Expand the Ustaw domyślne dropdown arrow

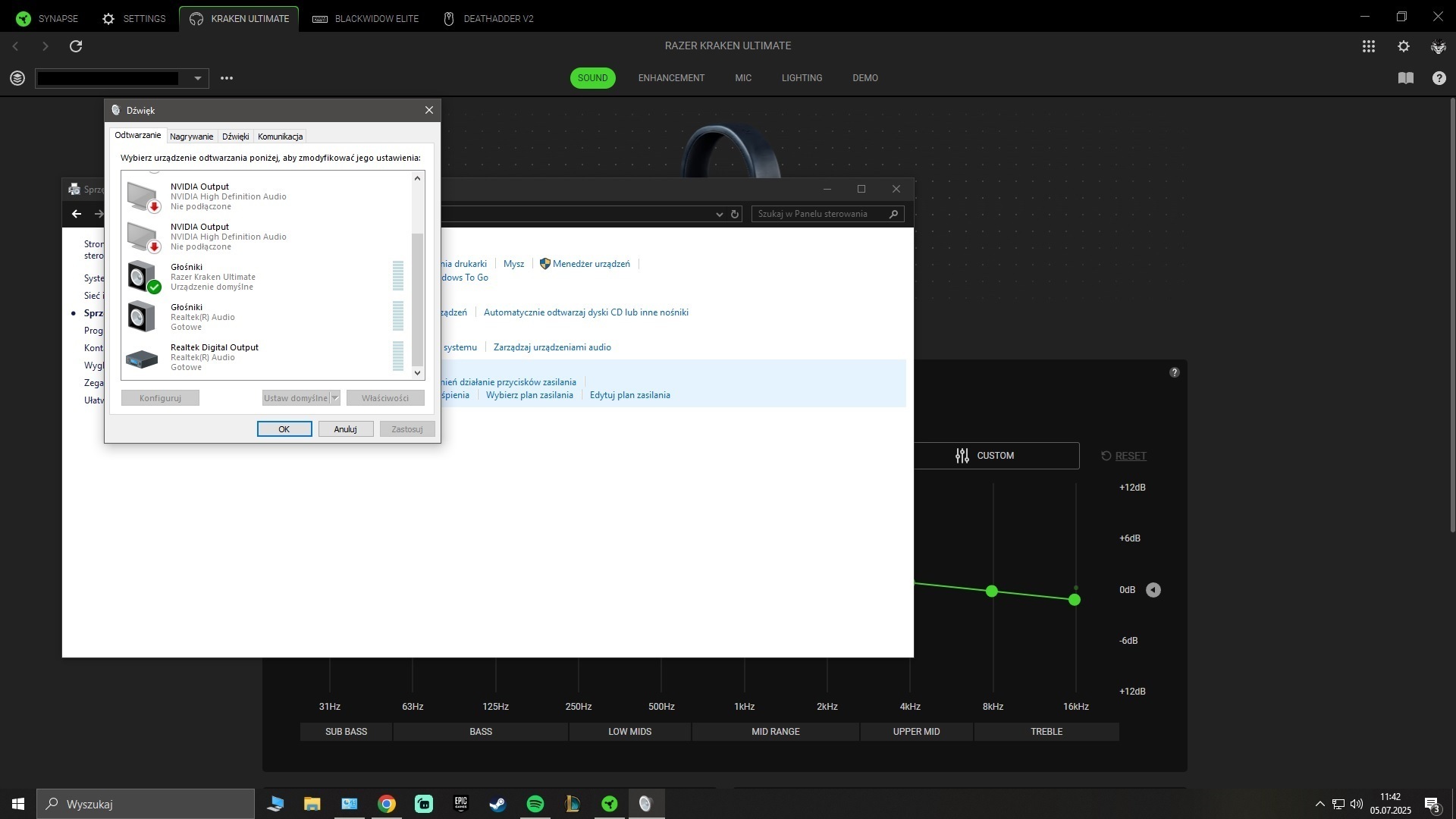335,398
